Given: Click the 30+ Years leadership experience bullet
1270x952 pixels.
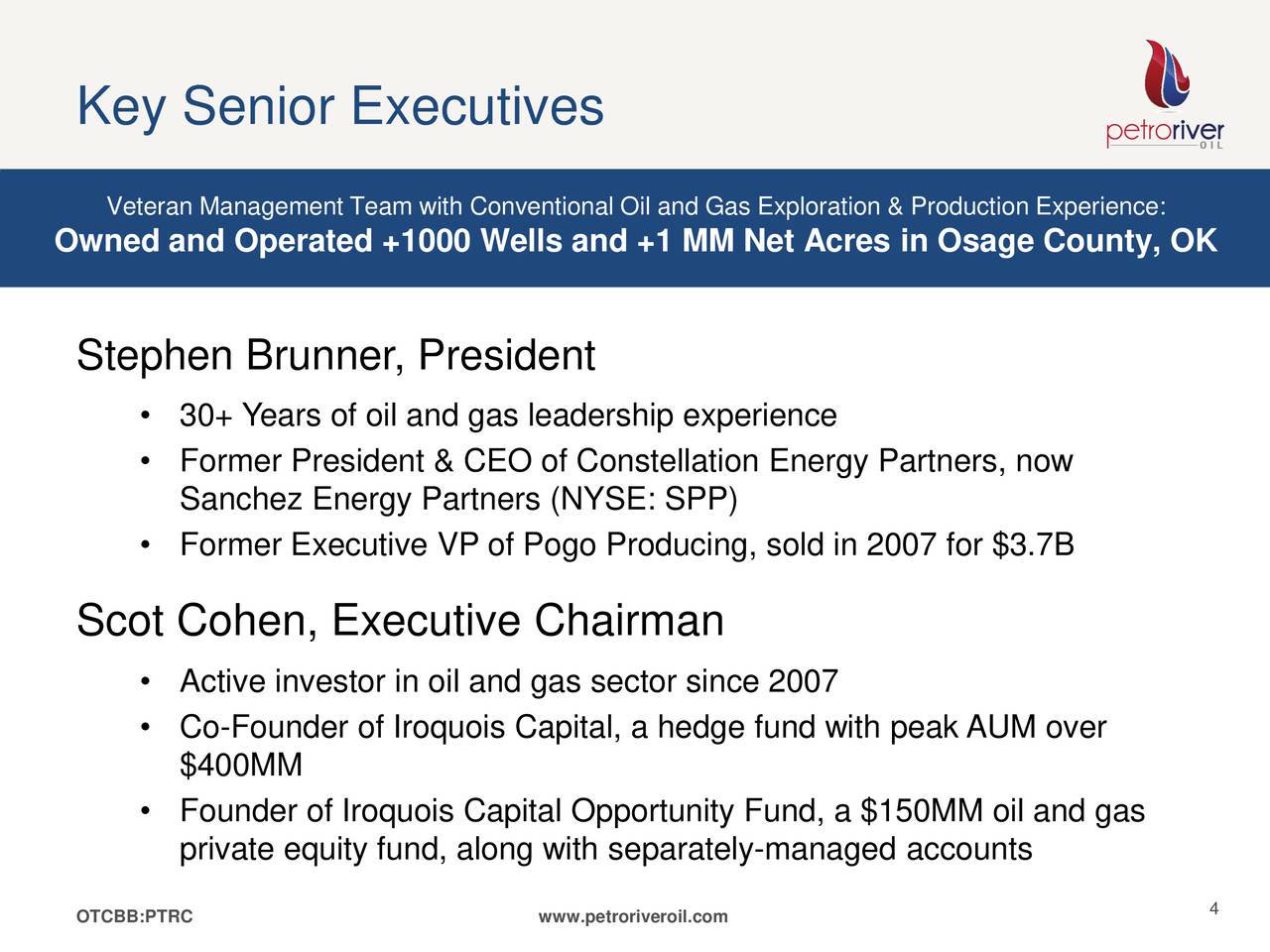Looking at the screenshot, I should (x=508, y=416).
